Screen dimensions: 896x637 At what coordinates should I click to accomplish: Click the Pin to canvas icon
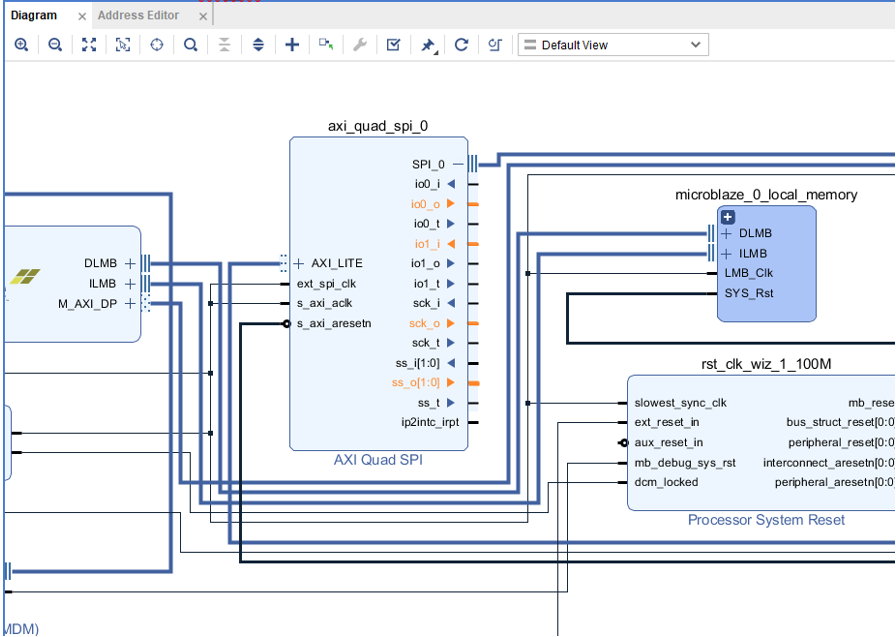[x=428, y=45]
